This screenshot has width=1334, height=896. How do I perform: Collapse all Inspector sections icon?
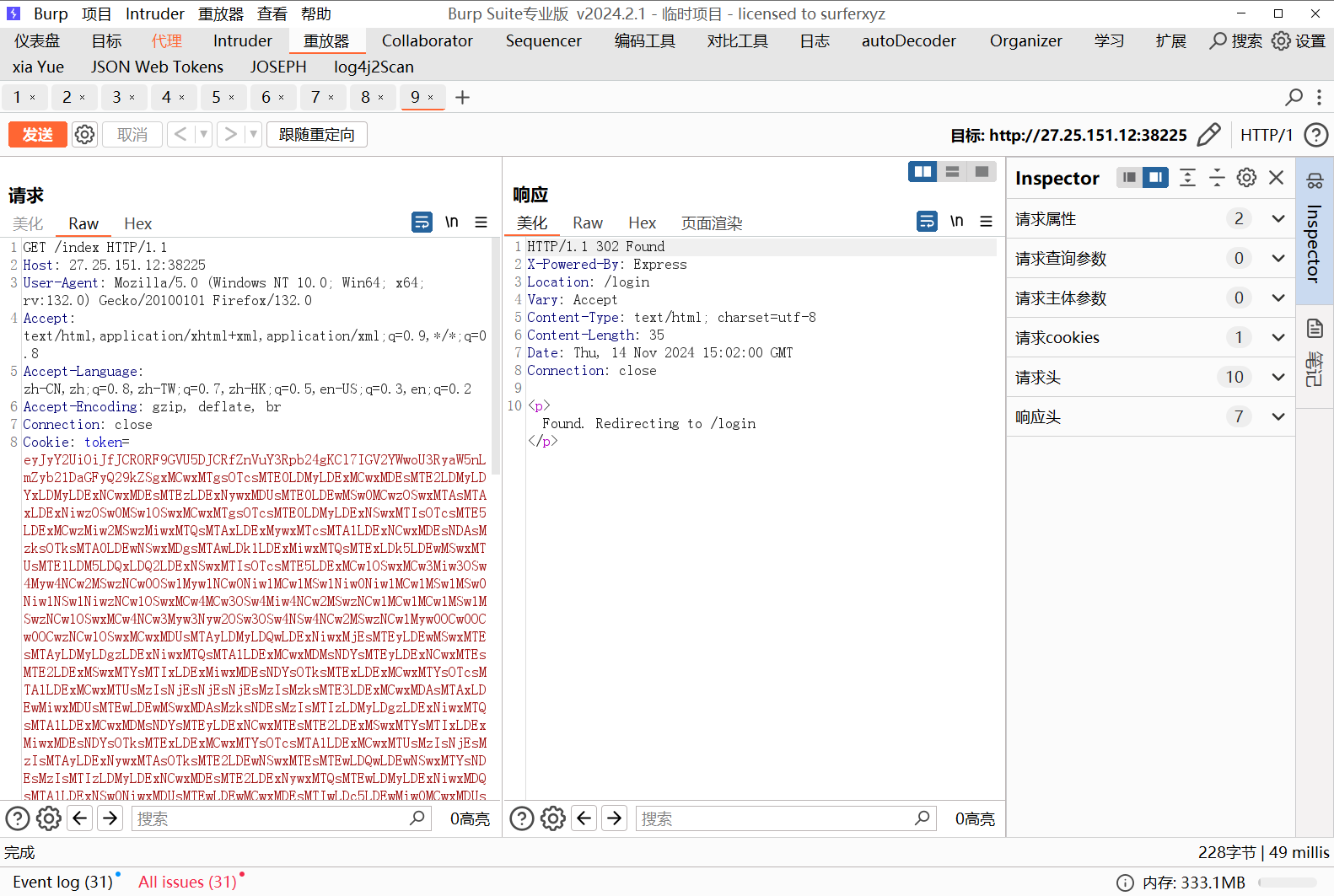click(1217, 178)
